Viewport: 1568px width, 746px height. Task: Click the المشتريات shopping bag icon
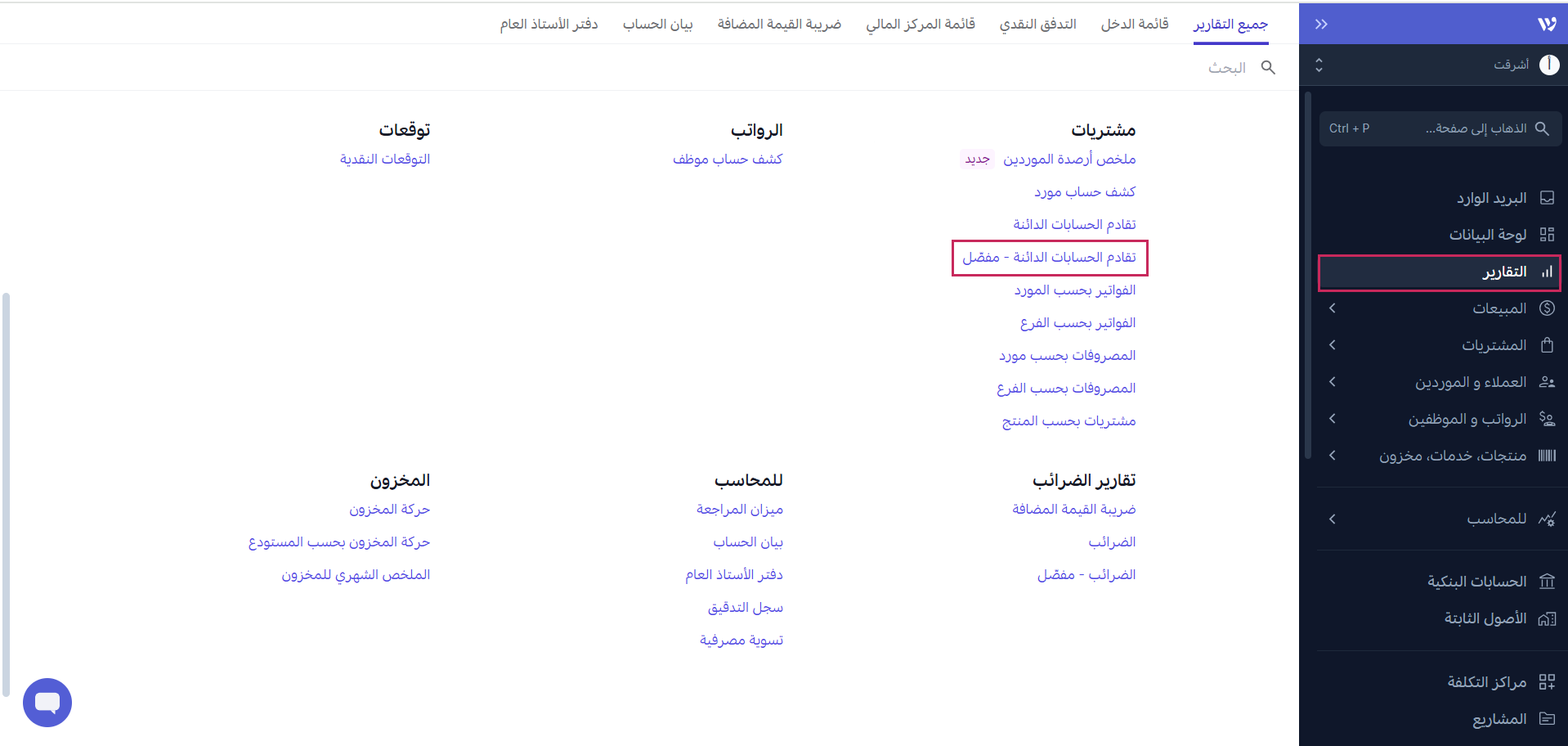coord(1547,345)
